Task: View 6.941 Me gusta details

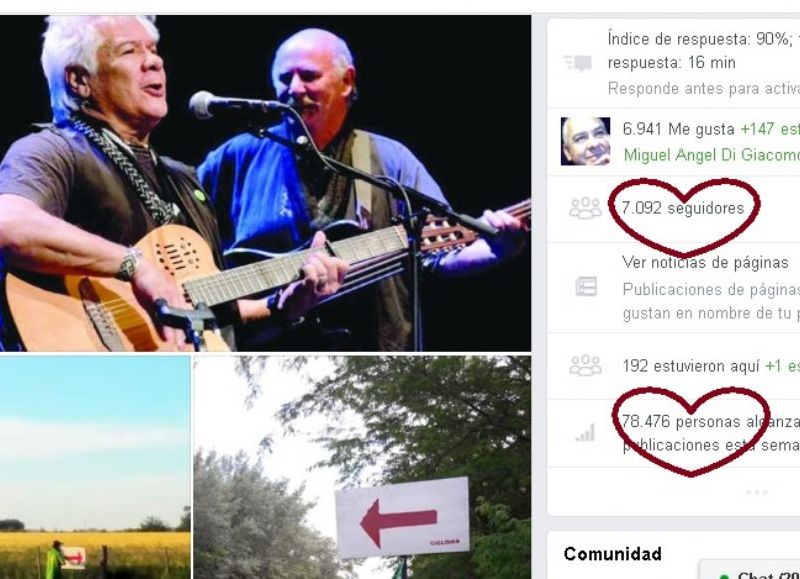Action: pyautogui.click(x=678, y=129)
